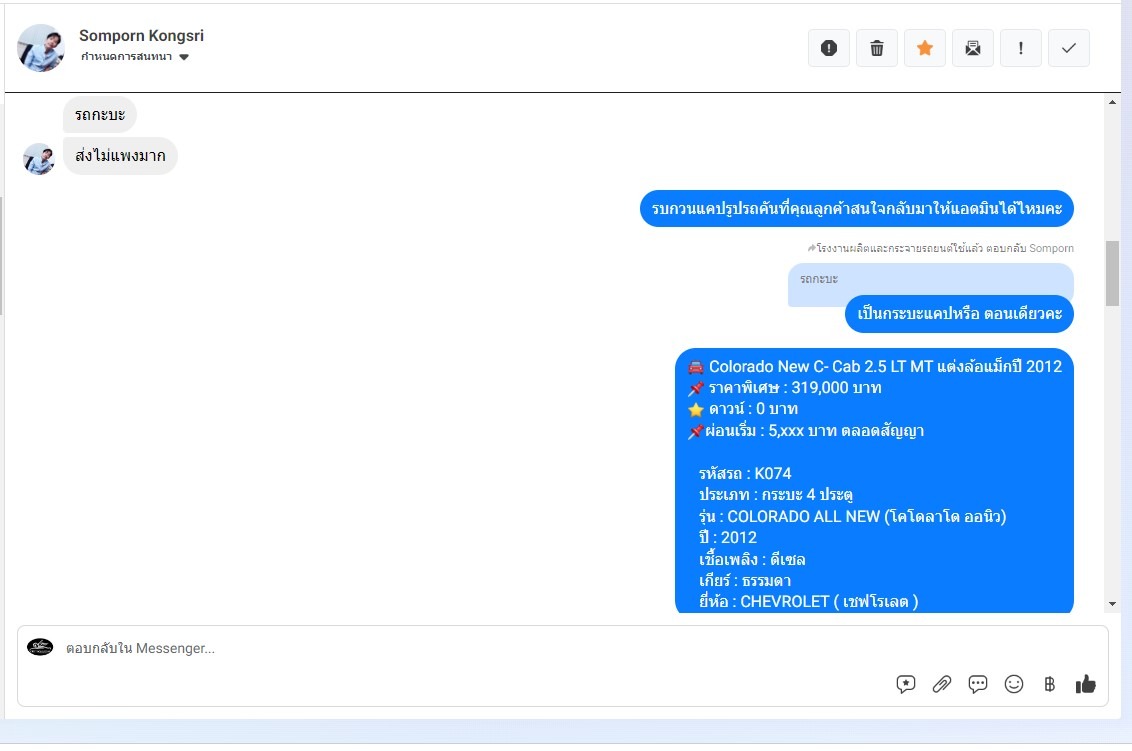1132x751 pixels.
Task: Click the chat scrollbar thumb
Action: pos(1112,274)
